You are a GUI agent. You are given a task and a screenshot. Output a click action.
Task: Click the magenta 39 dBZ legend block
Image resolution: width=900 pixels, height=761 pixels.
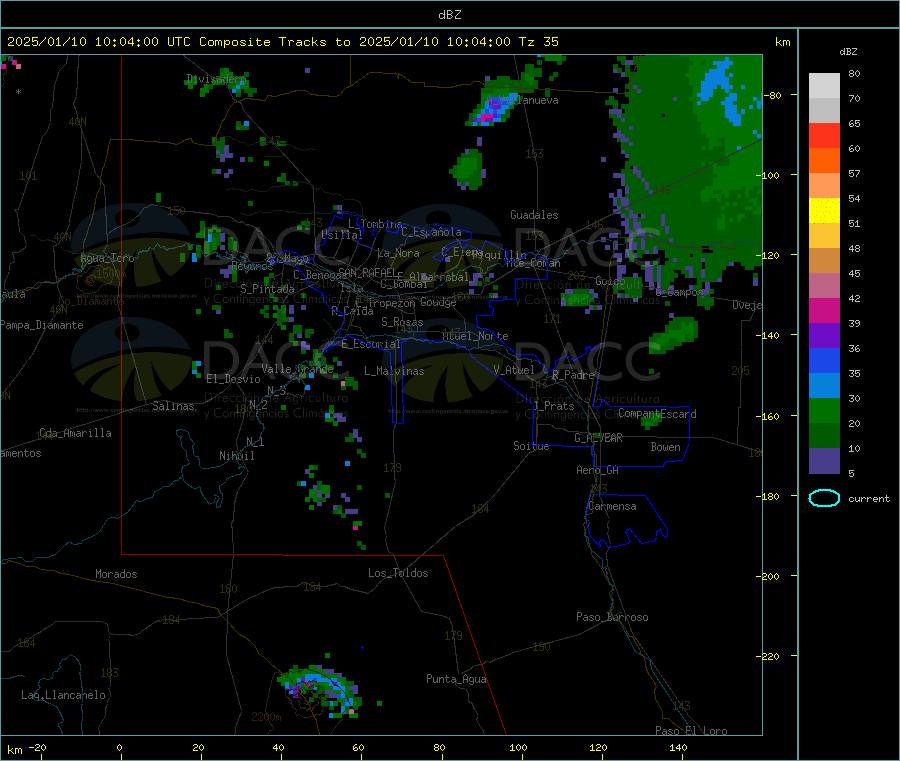tap(824, 310)
